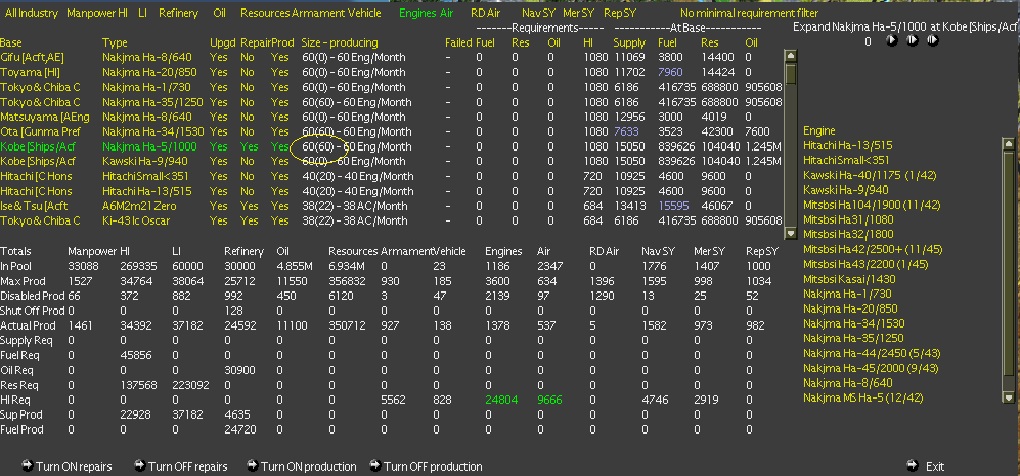Sort by the Base column header

[10, 43]
